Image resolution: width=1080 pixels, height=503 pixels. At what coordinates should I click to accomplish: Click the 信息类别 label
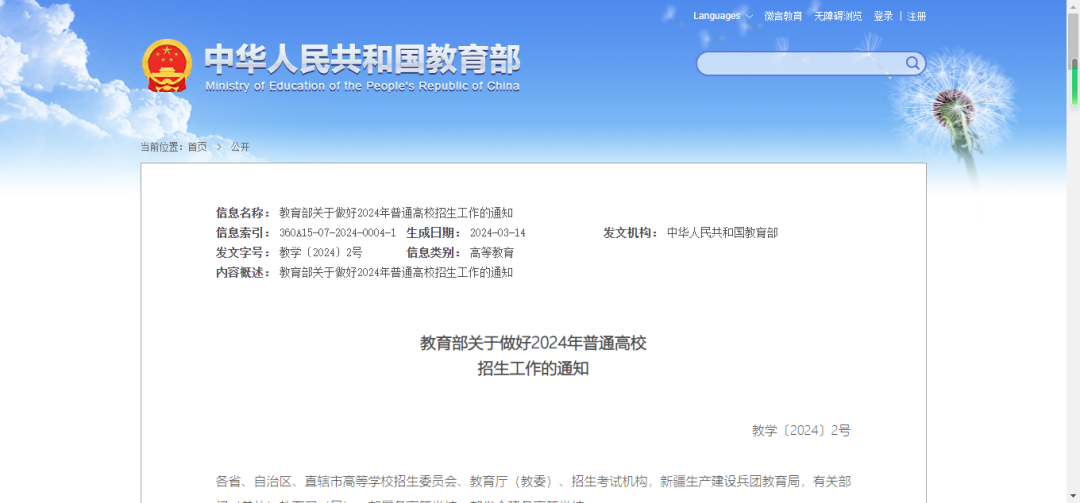coord(435,253)
